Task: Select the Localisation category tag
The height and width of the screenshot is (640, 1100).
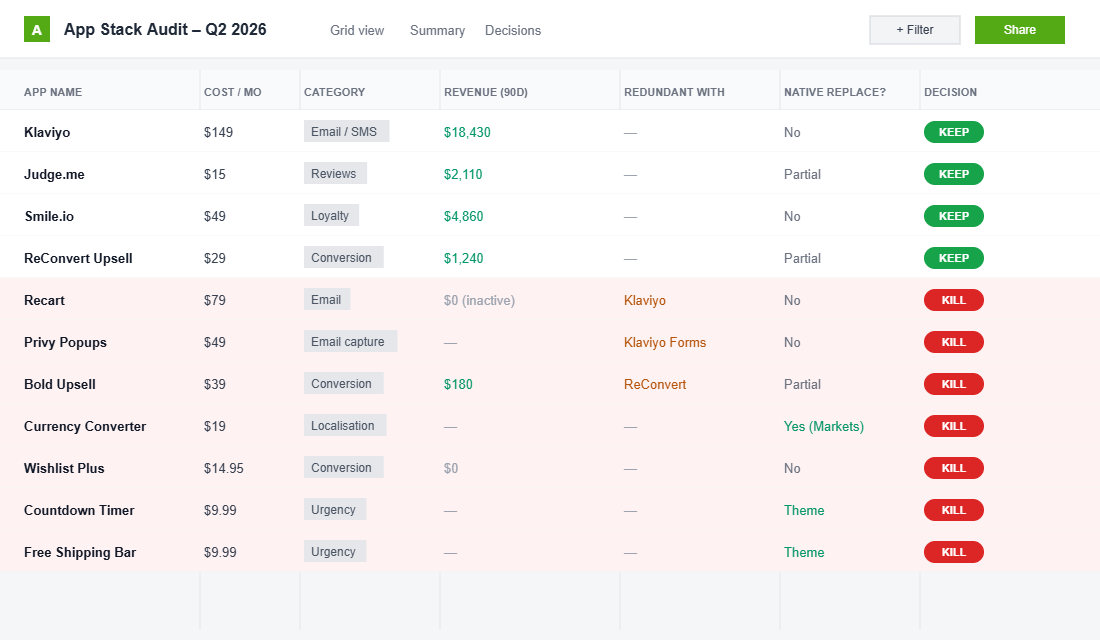Action: tap(343, 426)
